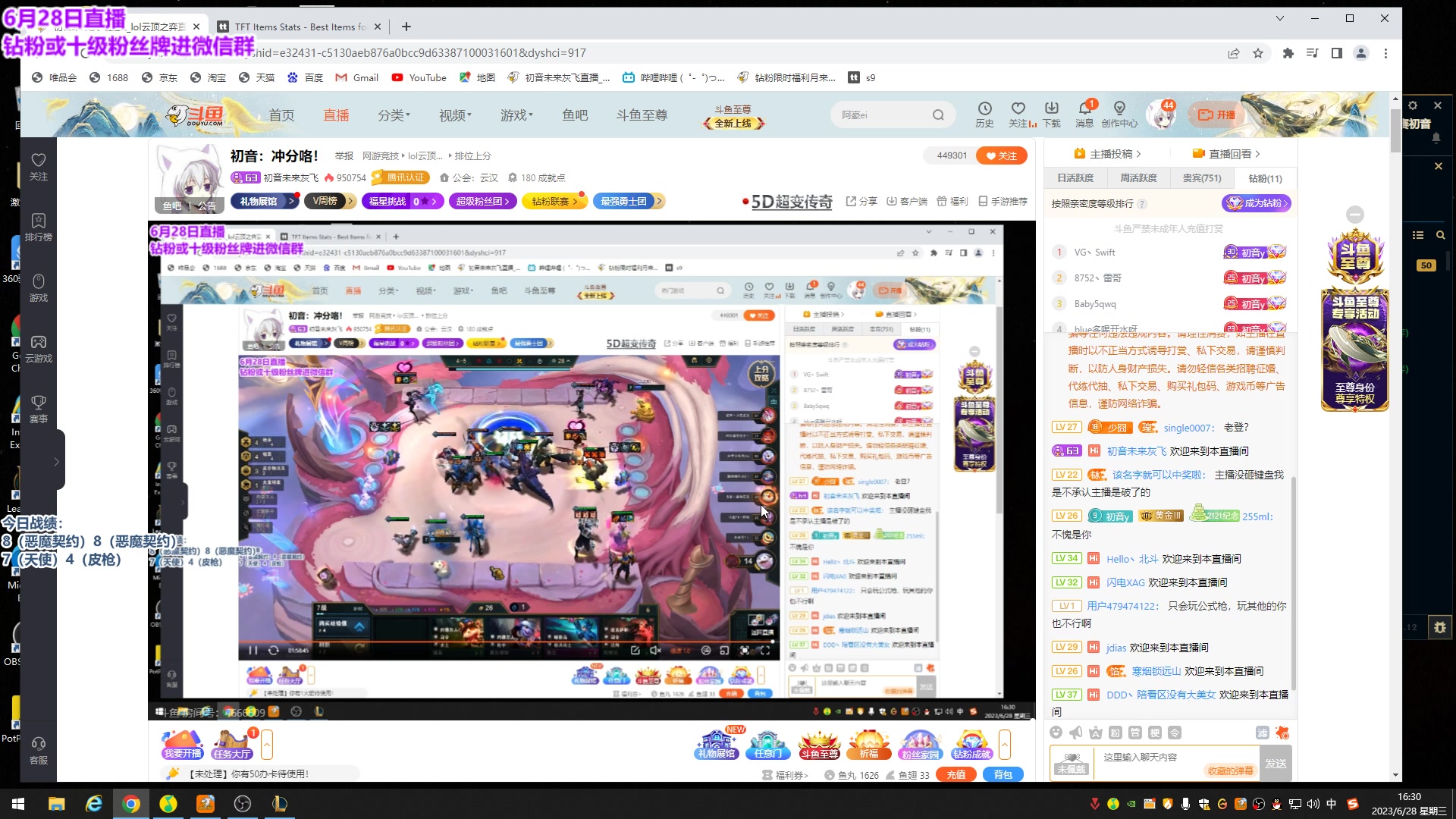Expand the 游戏 games dropdown in navigation
Viewport: 1456px width, 819px height.
point(516,115)
